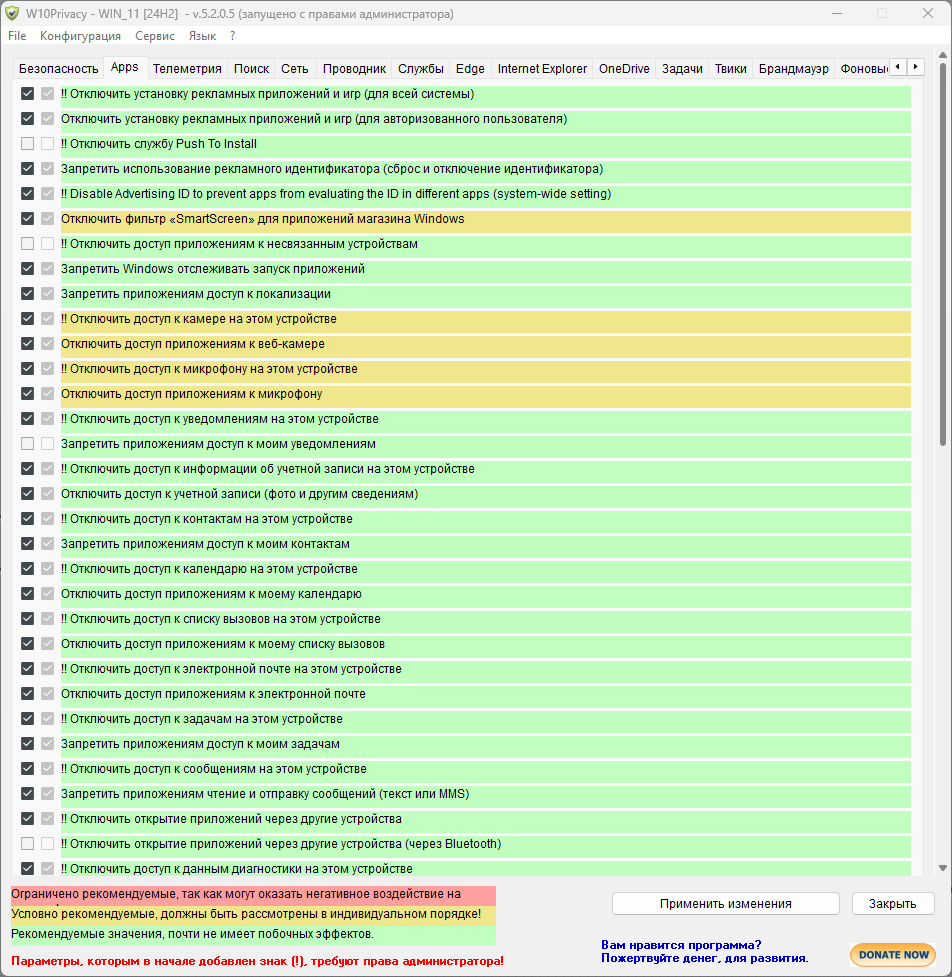The height and width of the screenshot is (977, 952).
Task: Uncheck 'Запретить Windows отслеживать запуск приложений'
Action: point(27,269)
